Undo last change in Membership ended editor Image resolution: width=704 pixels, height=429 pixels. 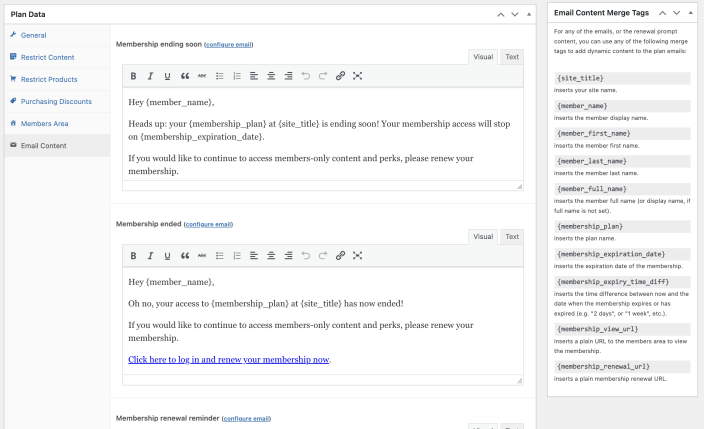pos(306,256)
